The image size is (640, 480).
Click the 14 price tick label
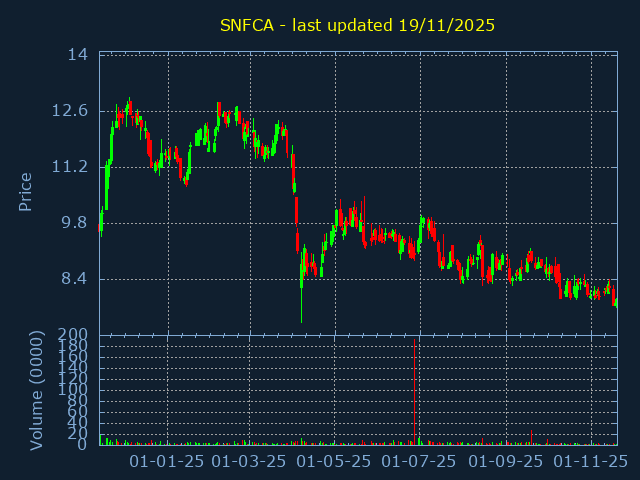(x=78, y=54)
